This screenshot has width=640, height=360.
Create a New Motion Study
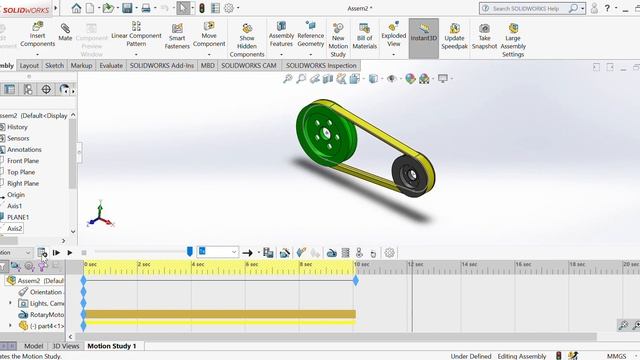coord(338,40)
